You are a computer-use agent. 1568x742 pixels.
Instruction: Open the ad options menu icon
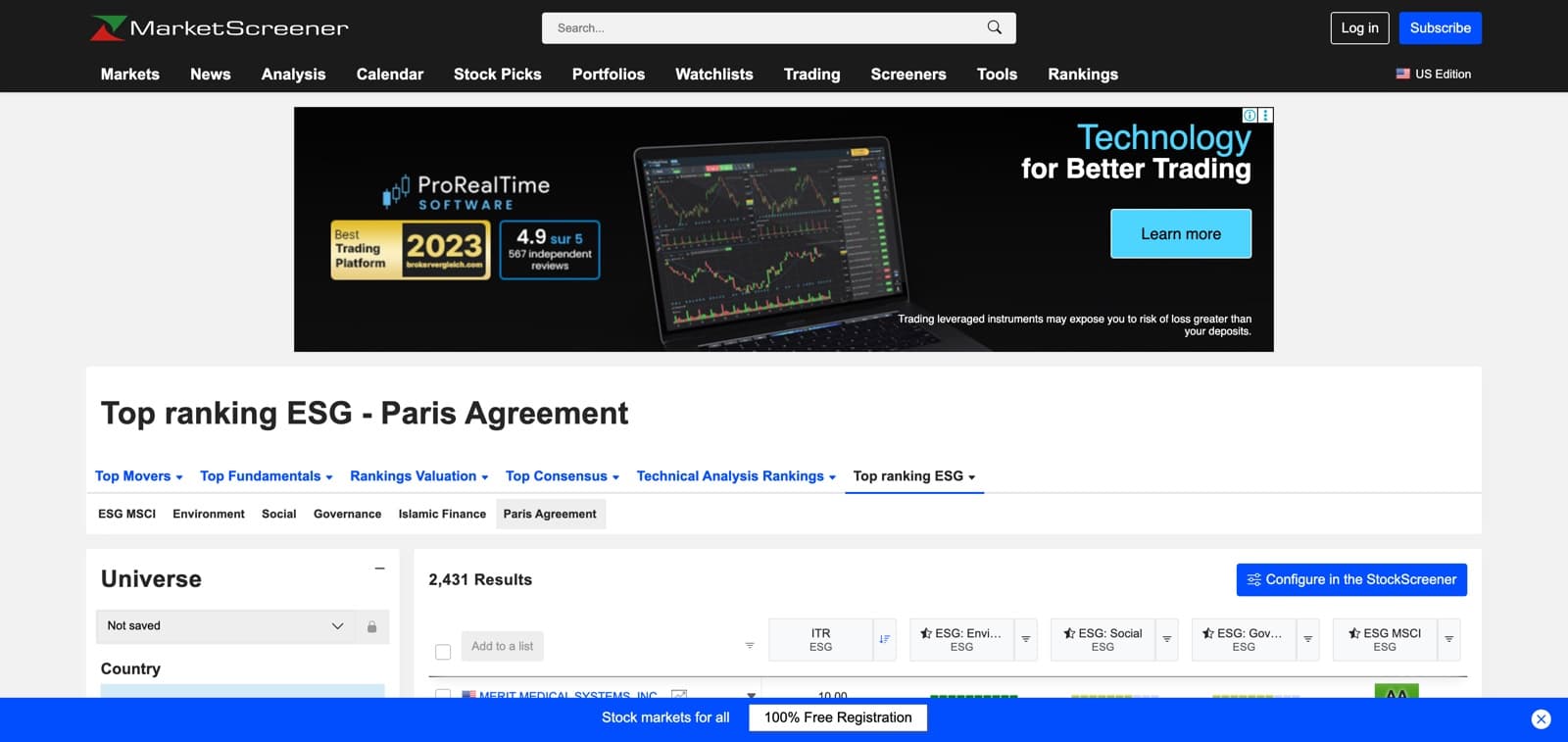1265,115
